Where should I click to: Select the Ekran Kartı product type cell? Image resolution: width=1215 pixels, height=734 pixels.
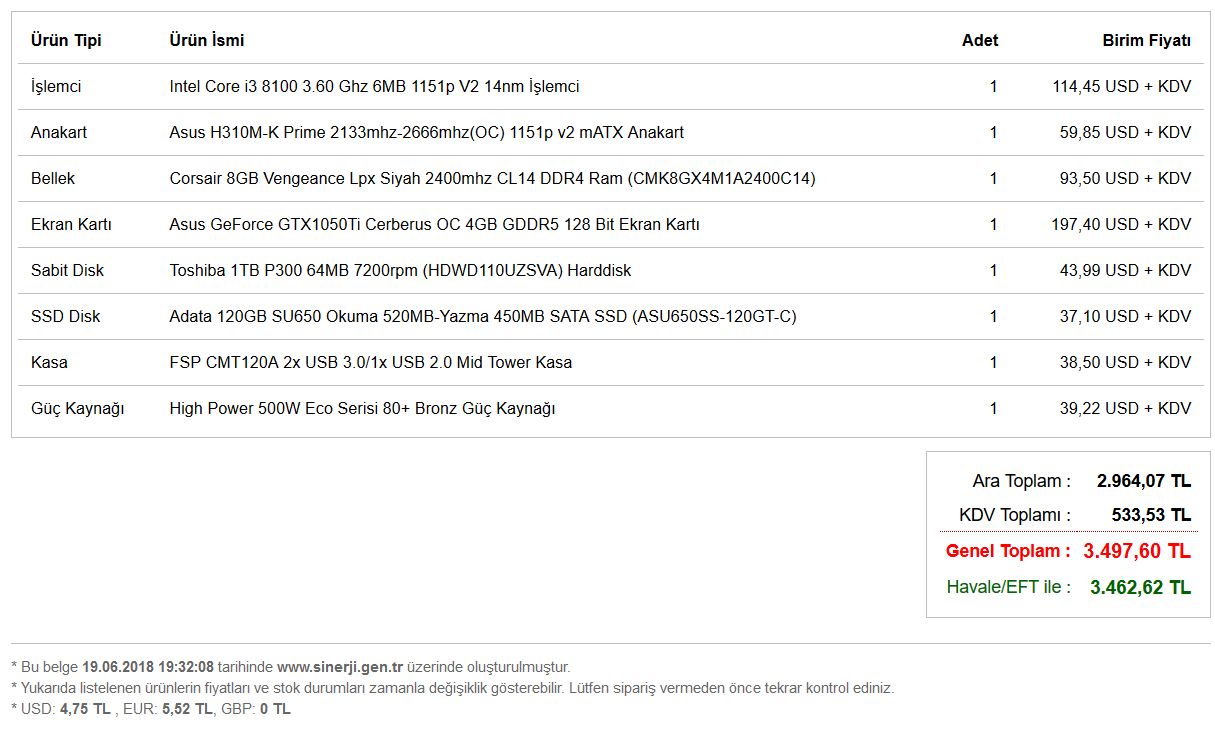point(71,225)
